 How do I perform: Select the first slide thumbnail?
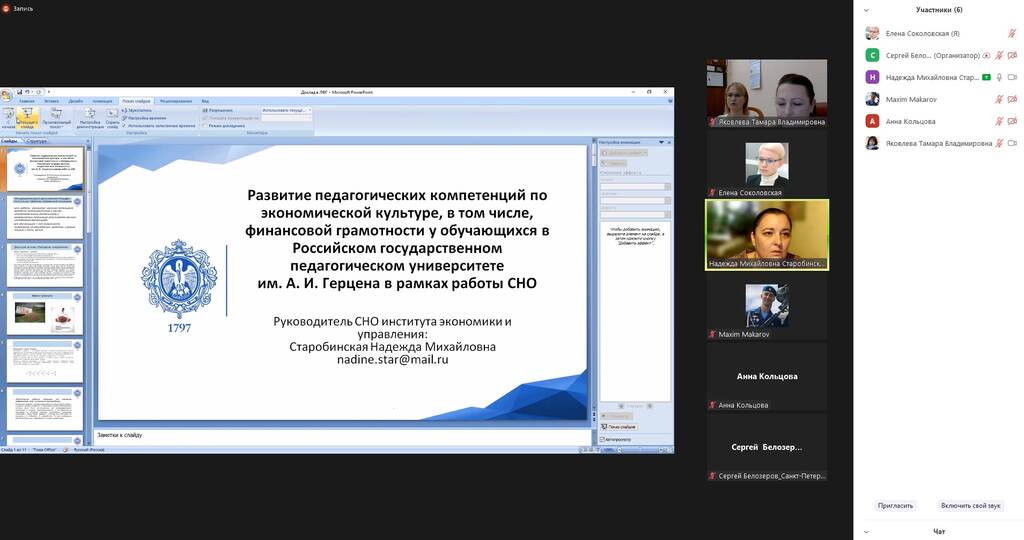[x=45, y=168]
